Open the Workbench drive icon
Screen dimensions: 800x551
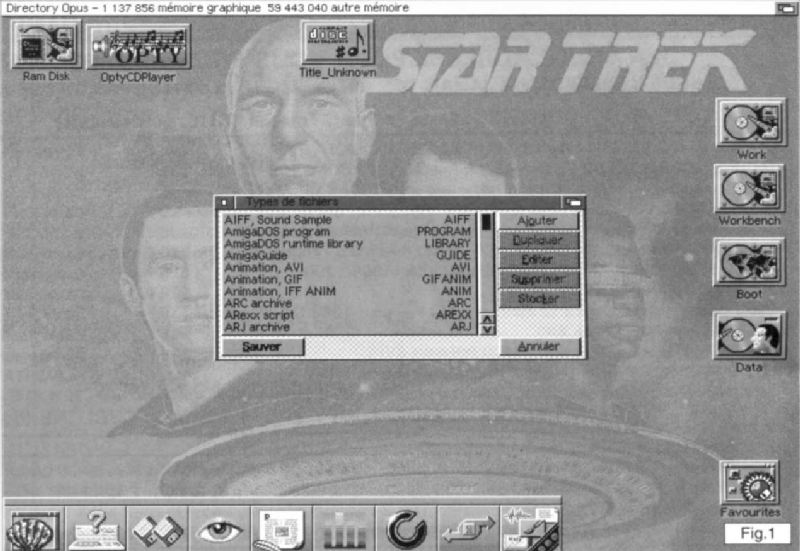(x=749, y=188)
